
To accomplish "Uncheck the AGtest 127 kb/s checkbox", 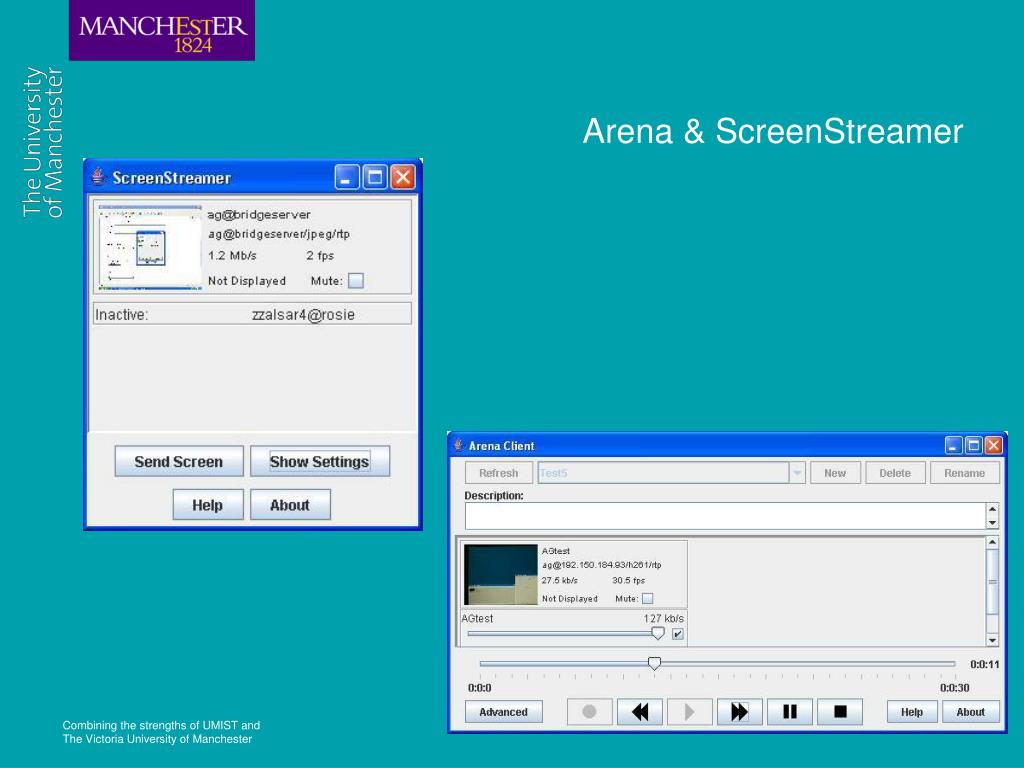I will tap(678, 634).
